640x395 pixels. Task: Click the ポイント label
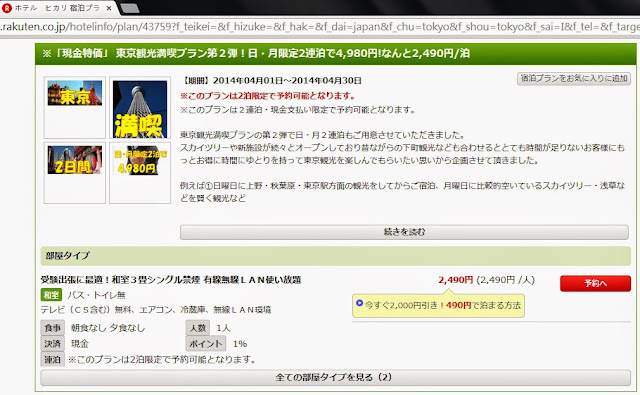(x=206, y=344)
